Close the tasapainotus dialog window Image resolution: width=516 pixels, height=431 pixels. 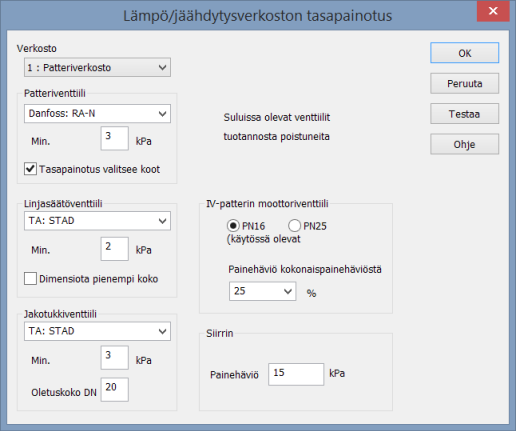493,11
